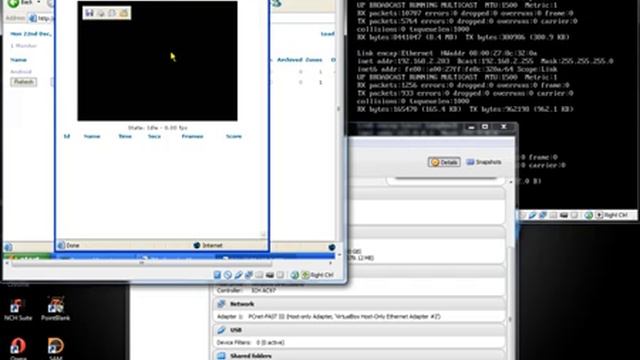640x360 pixels.
Task: Click the Frames column header in popup
Action: coord(192,136)
